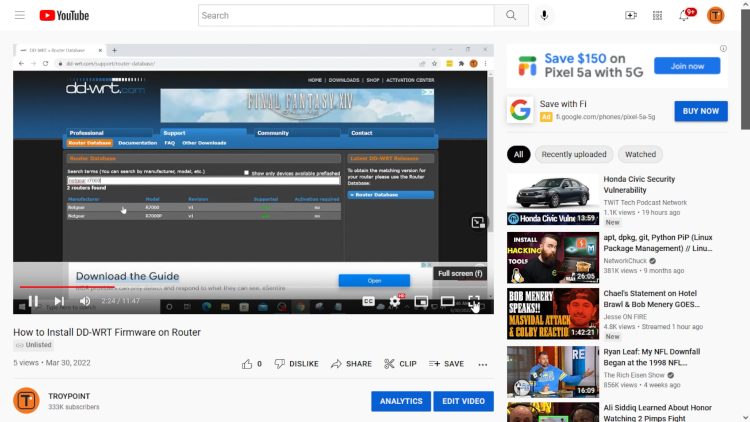Open the YouTube guide hamburger menu
750x422 pixels.
tap(20, 15)
